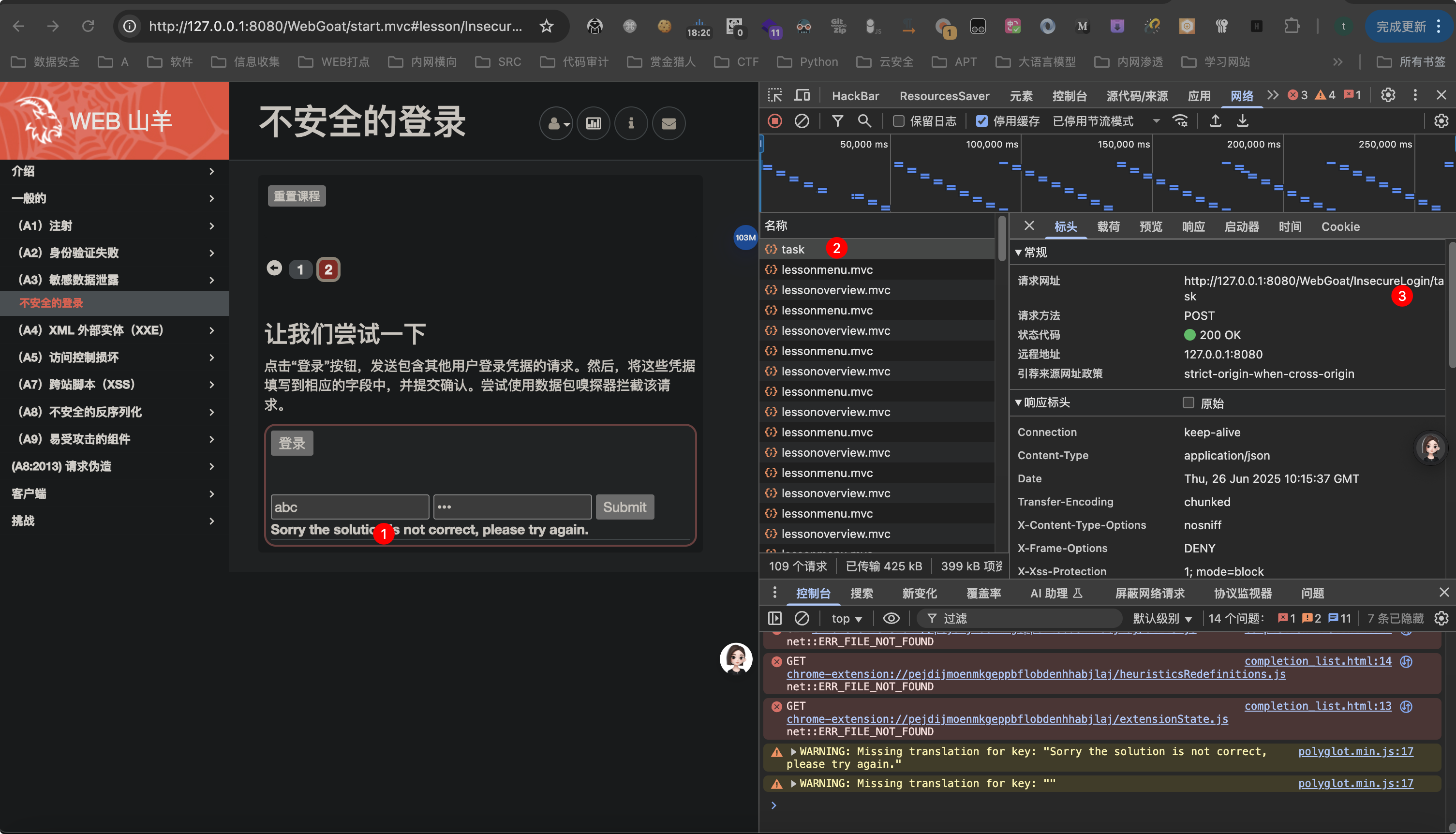Click the DevTools inspect element picker icon
Screen dimensions: 1456x834
[775, 95]
